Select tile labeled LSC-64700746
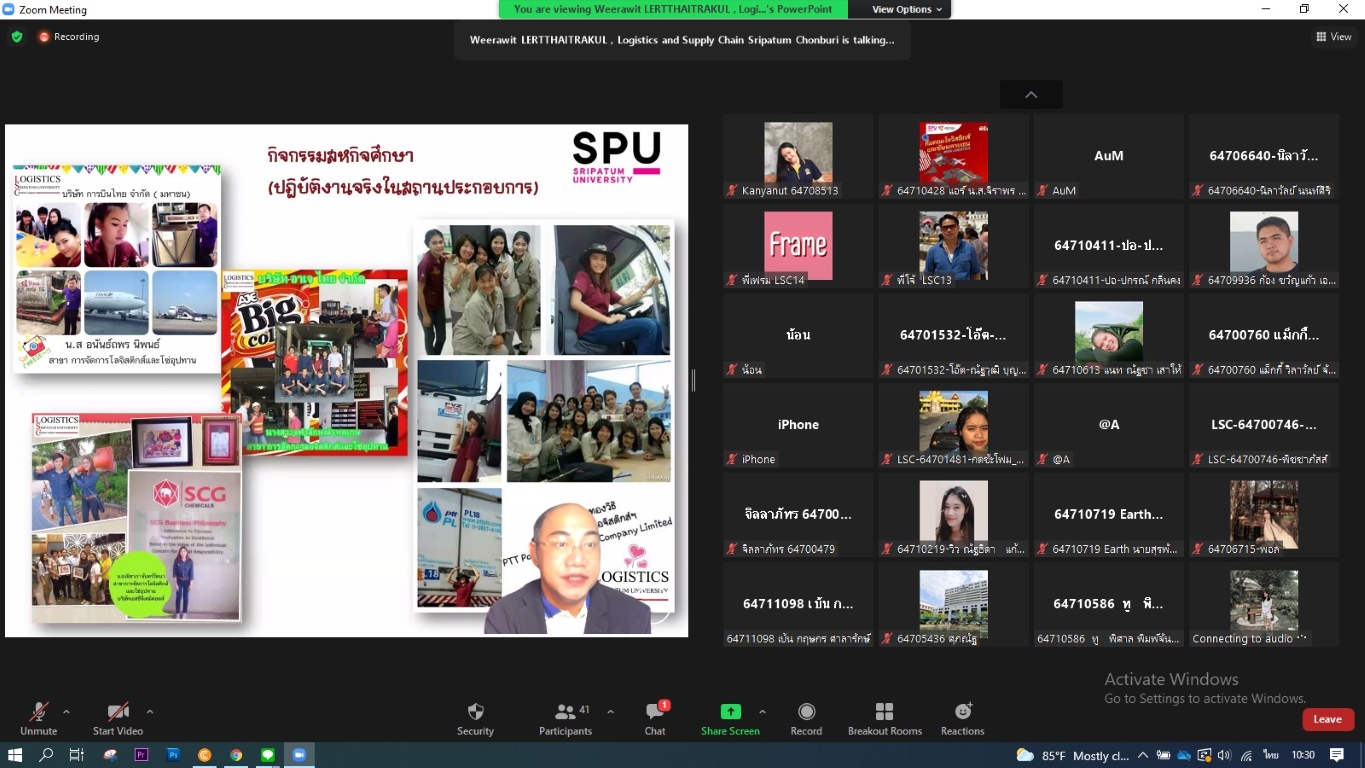Screen dimensions: 1365x768 1264,425
